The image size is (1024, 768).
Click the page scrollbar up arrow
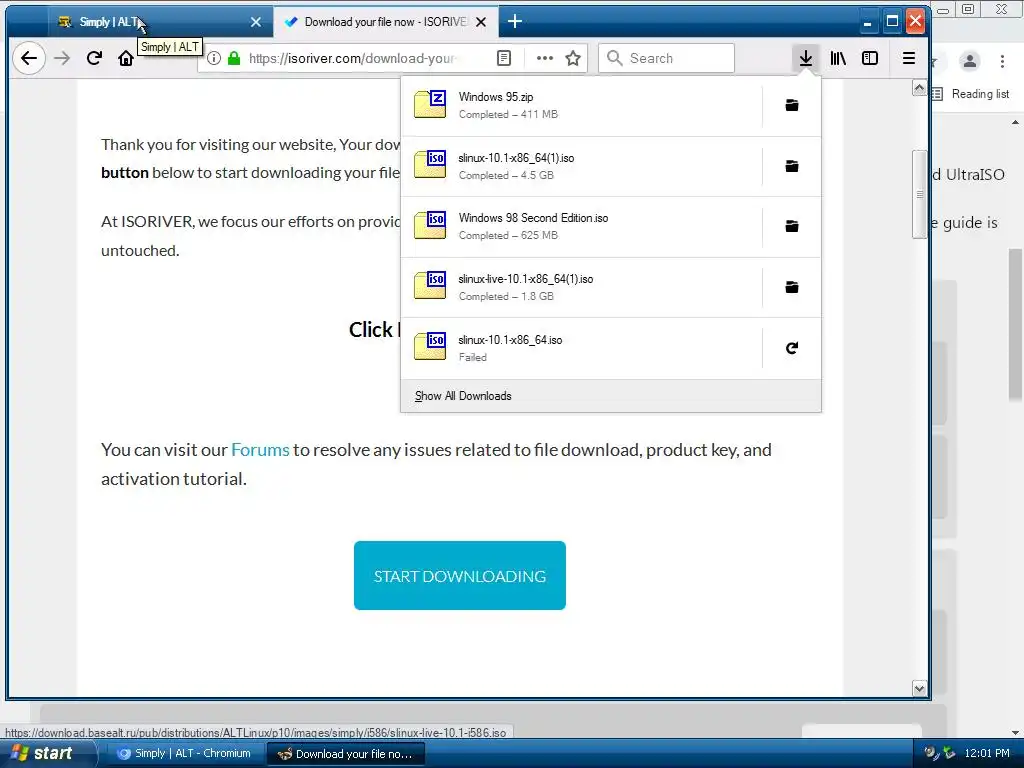(919, 88)
